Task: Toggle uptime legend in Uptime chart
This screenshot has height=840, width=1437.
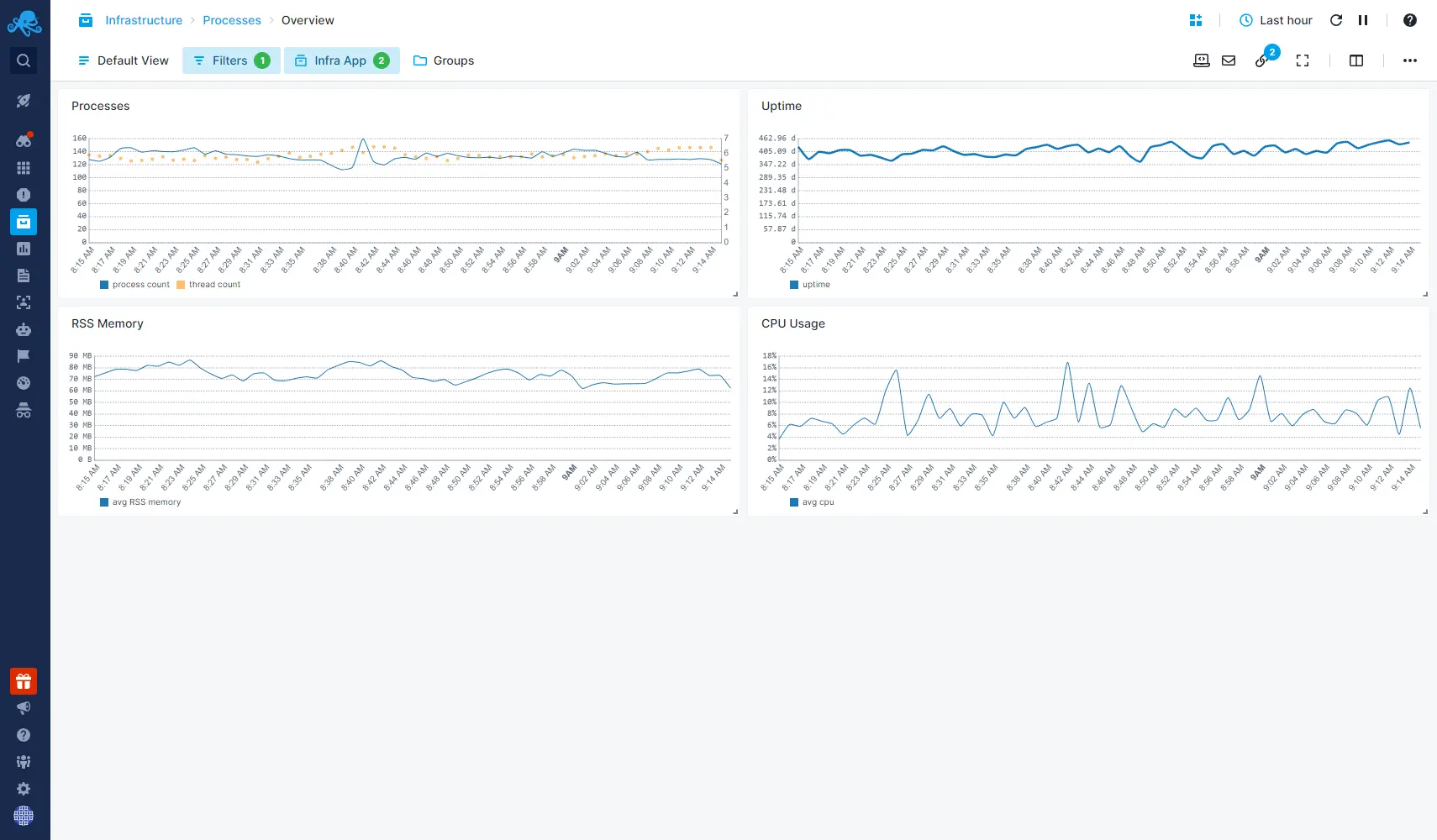Action: coord(810,285)
